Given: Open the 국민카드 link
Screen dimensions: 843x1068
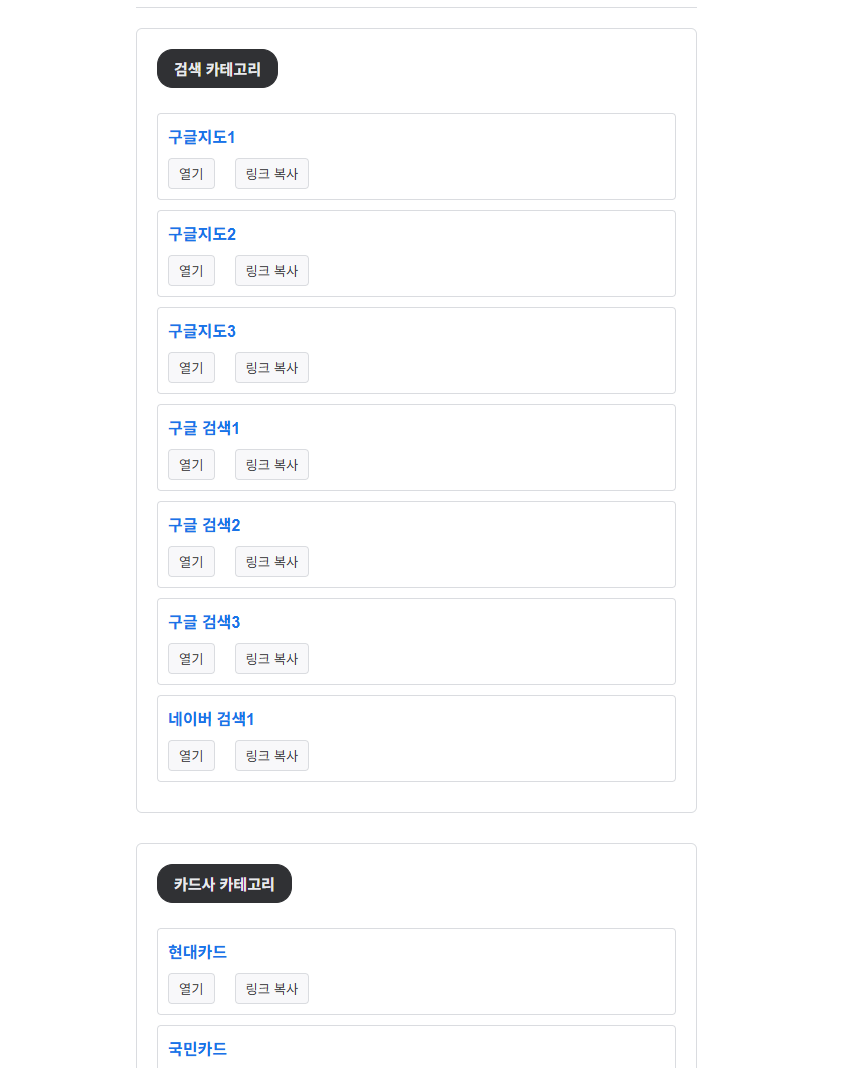Looking at the screenshot, I should tap(196, 1049).
